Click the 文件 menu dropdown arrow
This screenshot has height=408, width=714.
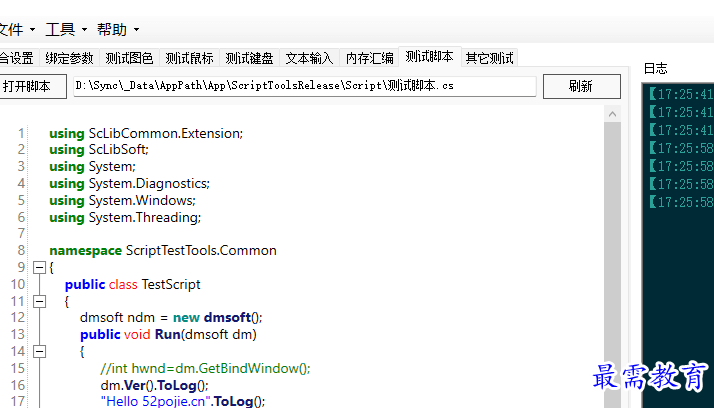pyautogui.click(x=32, y=30)
